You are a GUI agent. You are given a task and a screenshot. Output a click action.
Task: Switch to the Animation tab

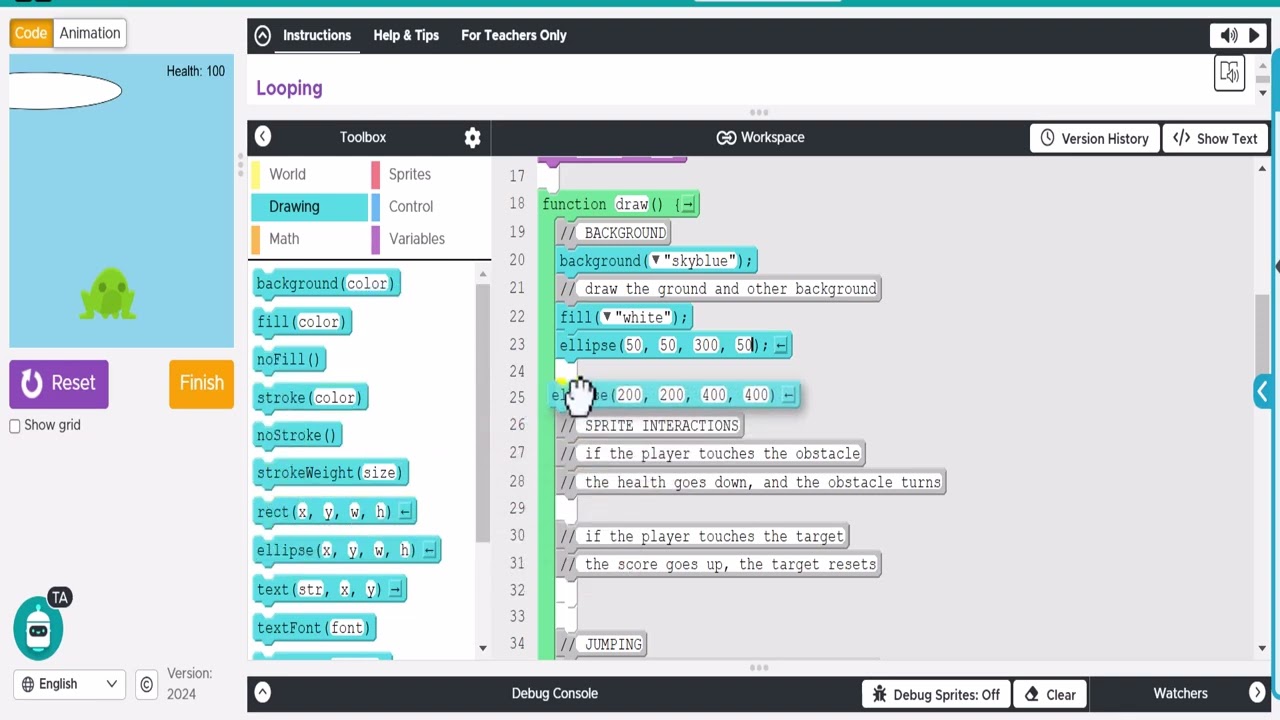[x=90, y=33]
